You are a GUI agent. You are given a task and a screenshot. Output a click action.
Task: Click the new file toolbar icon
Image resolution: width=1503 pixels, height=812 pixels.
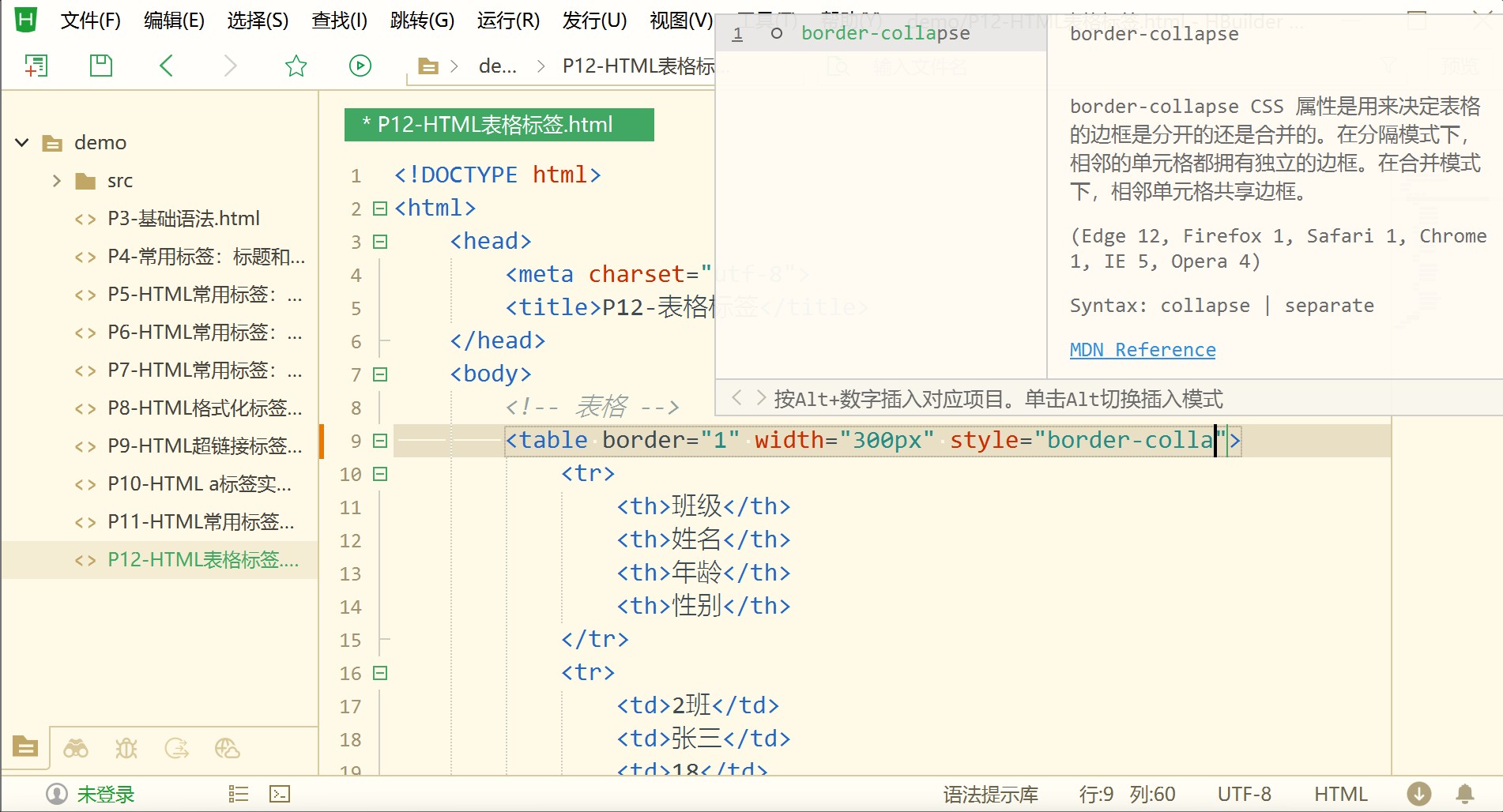pos(36,66)
